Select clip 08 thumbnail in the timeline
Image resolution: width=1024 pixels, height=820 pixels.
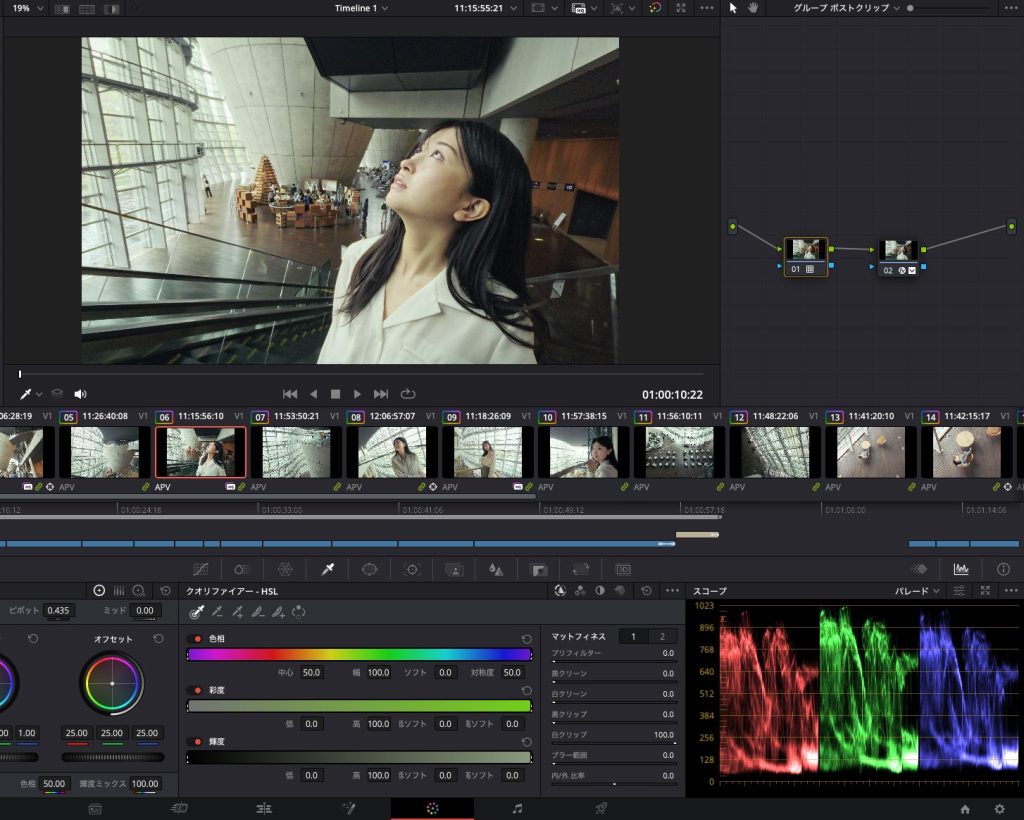(x=391, y=452)
